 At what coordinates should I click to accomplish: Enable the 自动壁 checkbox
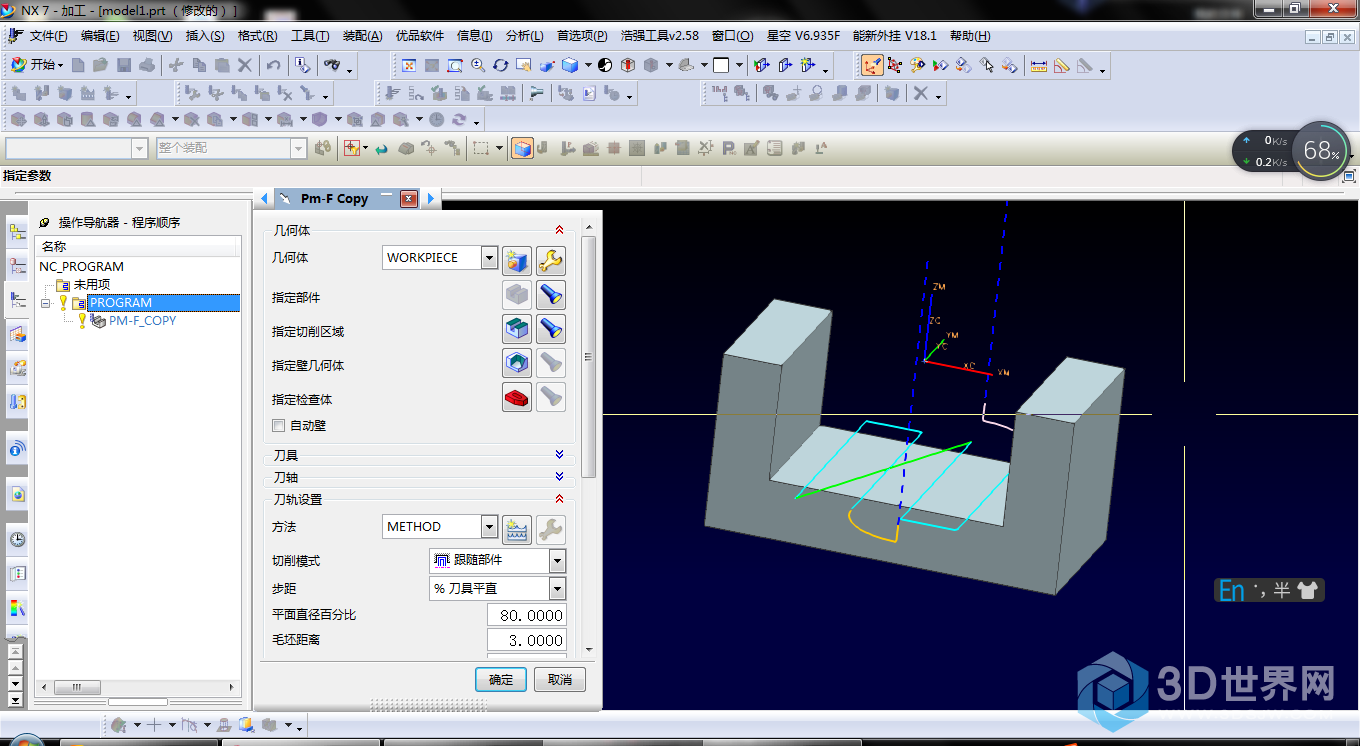[x=279, y=426]
